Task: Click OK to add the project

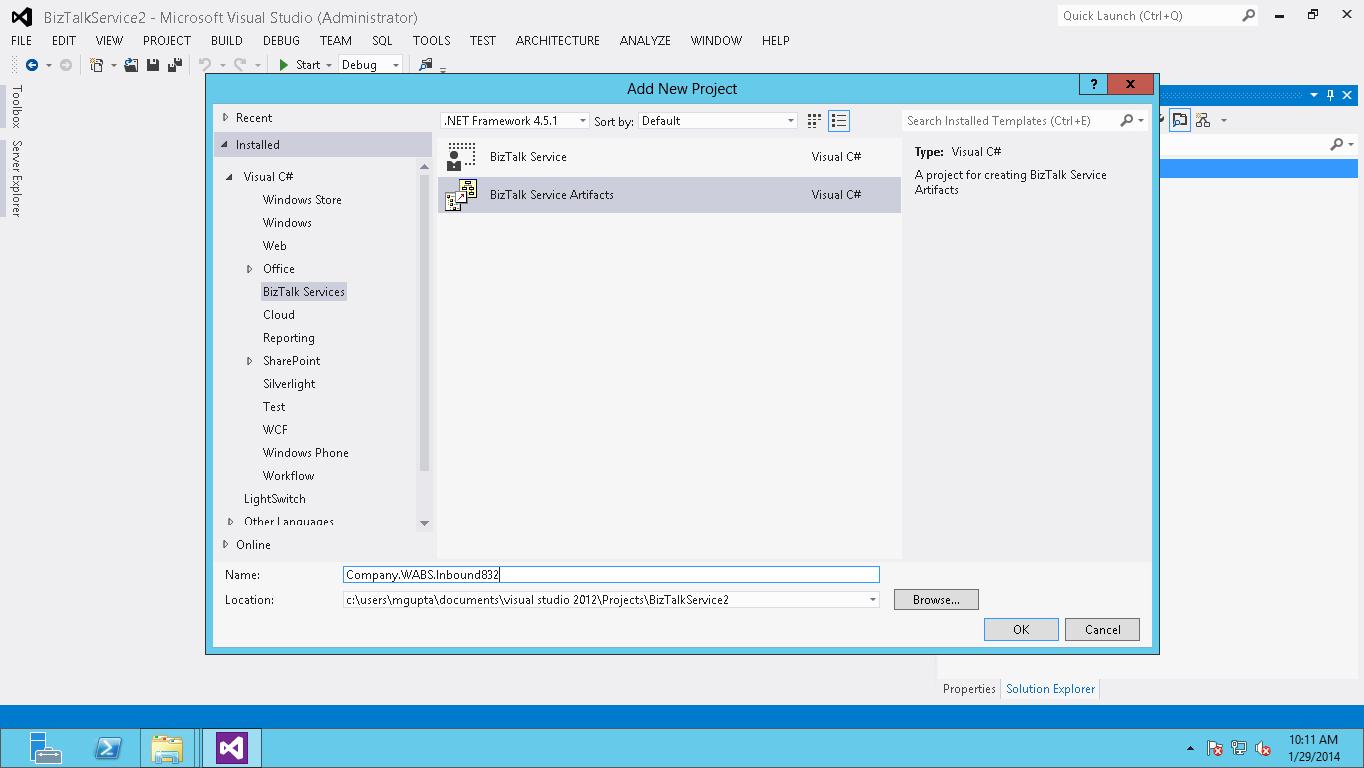Action: click(x=1021, y=630)
